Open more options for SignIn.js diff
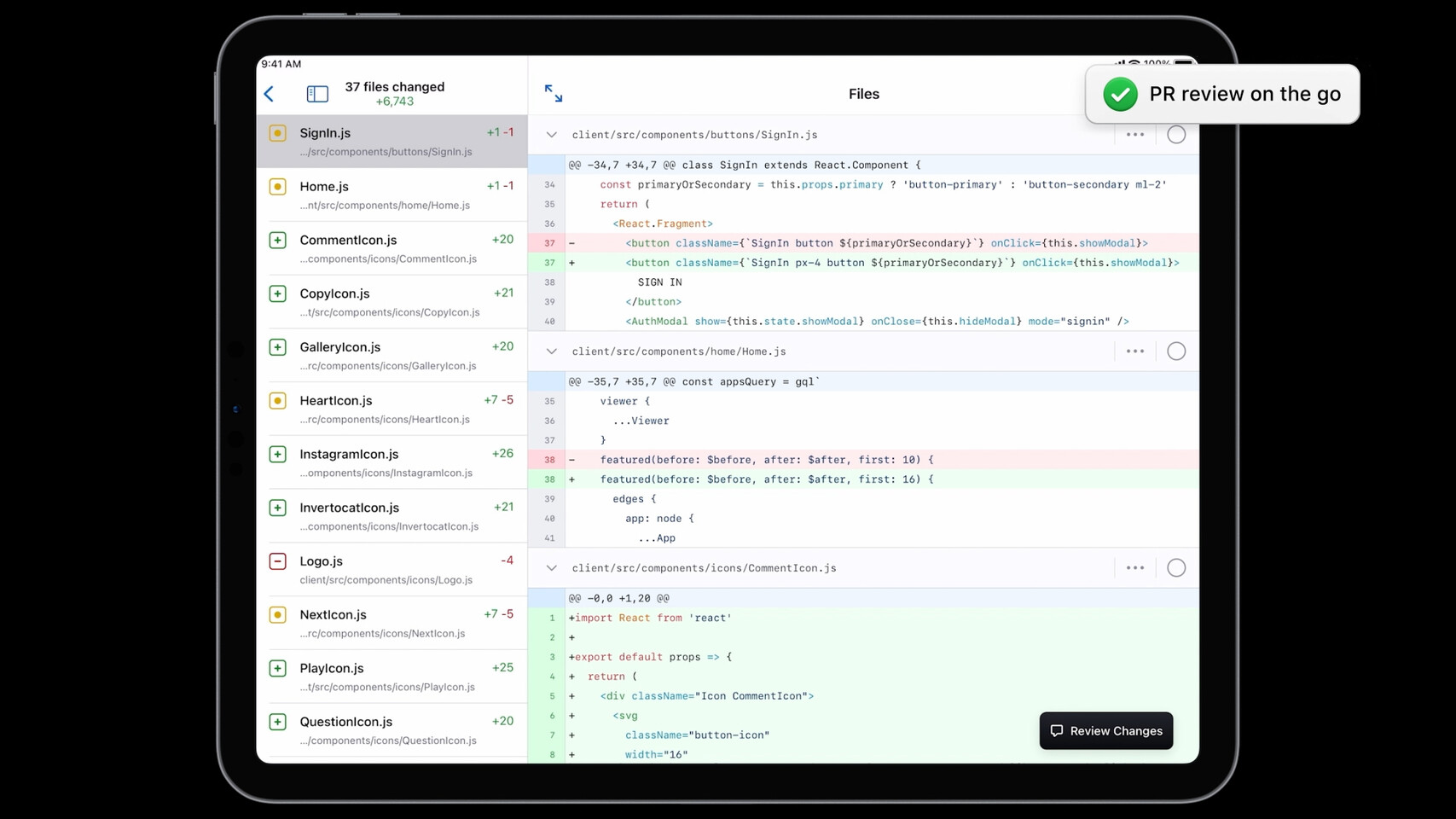 tap(1134, 135)
